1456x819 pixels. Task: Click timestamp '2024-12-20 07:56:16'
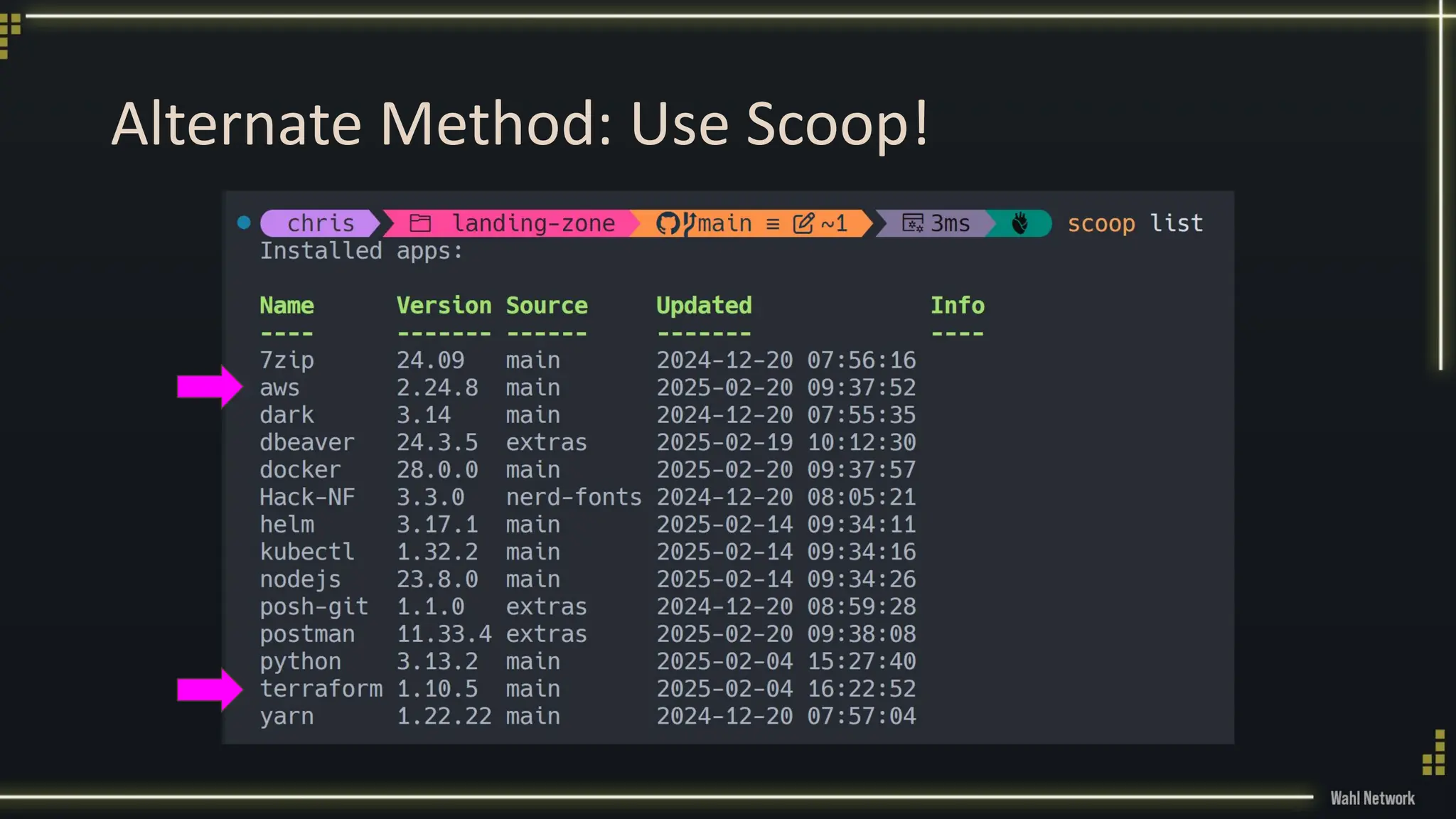tap(786, 360)
